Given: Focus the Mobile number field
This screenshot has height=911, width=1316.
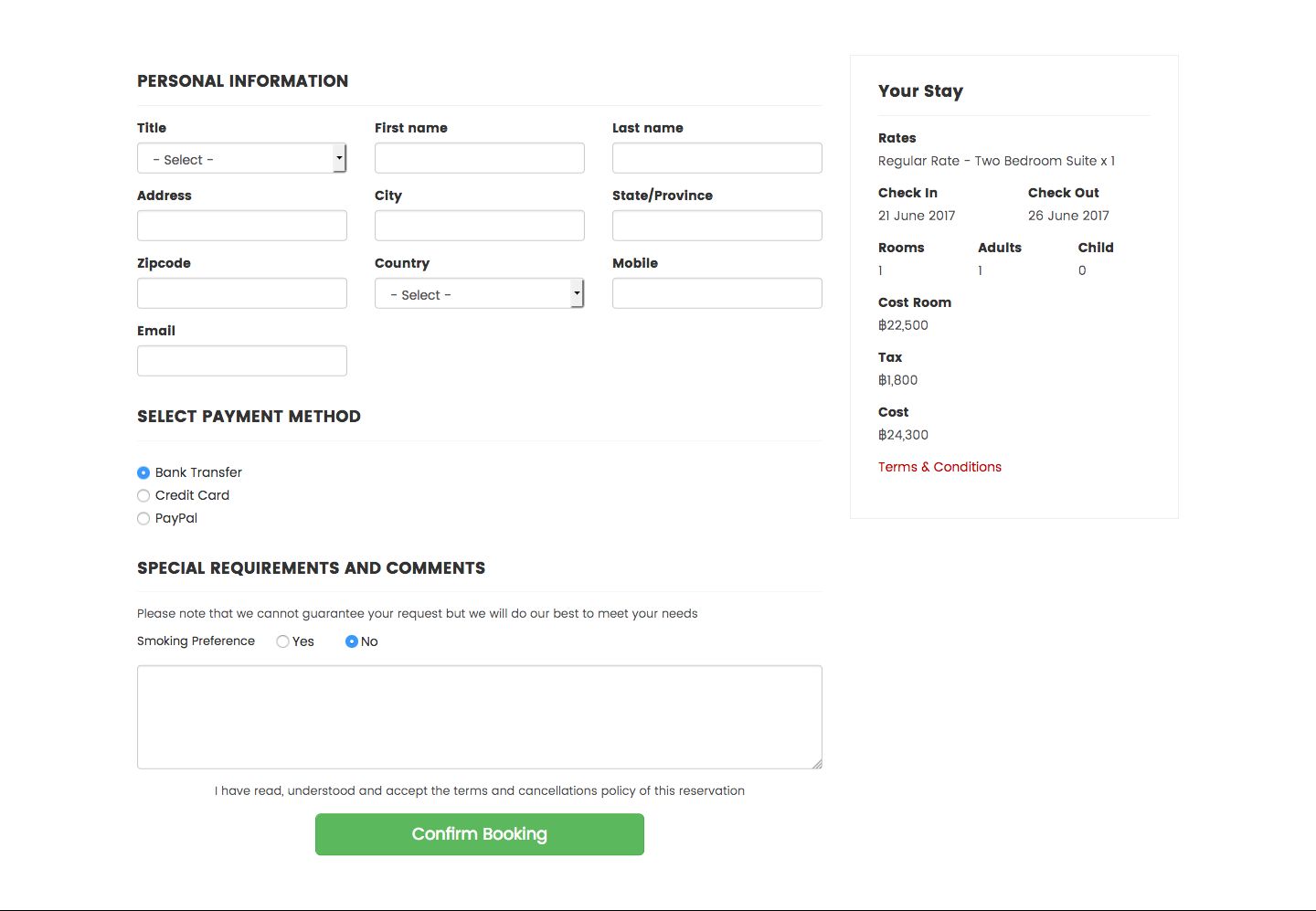Looking at the screenshot, I should [716, 293].
